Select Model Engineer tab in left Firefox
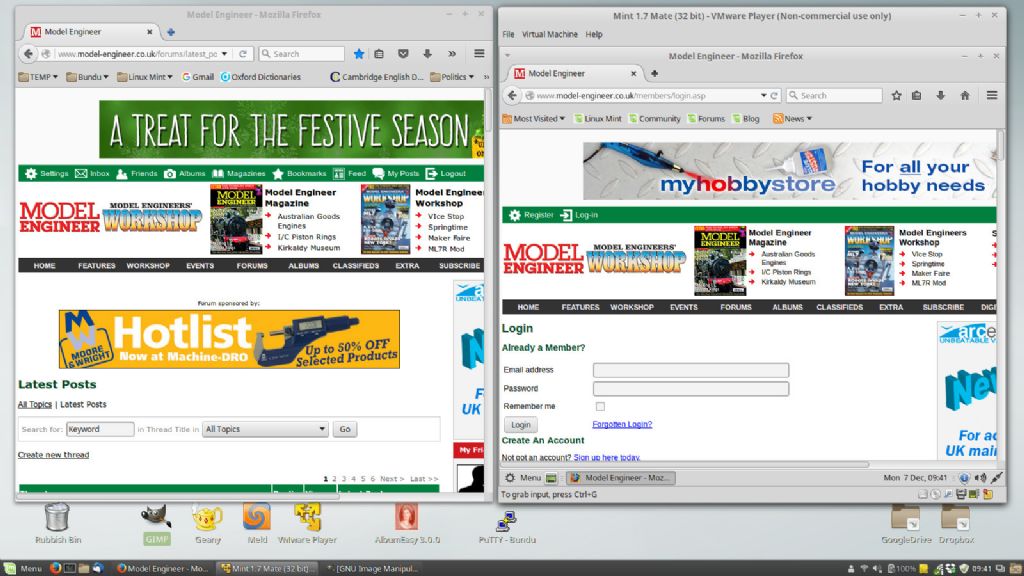1024x576 pixels. tap(91, 31)
